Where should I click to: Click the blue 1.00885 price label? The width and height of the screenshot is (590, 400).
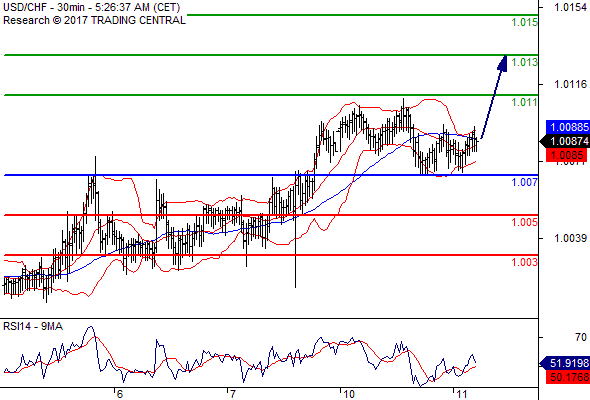point(568,127)
